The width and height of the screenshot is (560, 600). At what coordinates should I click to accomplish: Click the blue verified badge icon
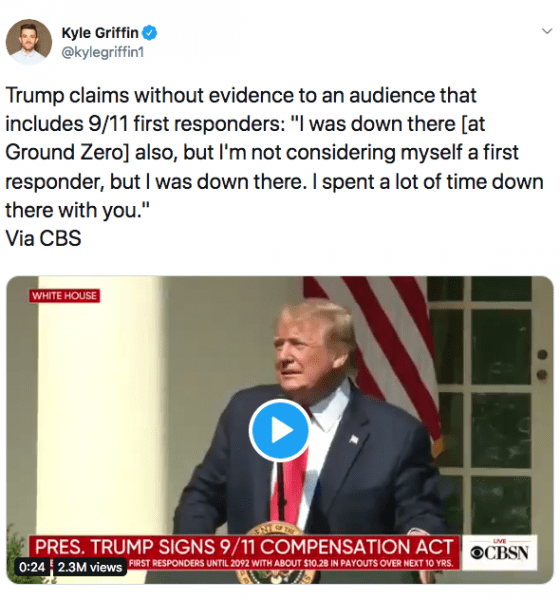[149, 33]
